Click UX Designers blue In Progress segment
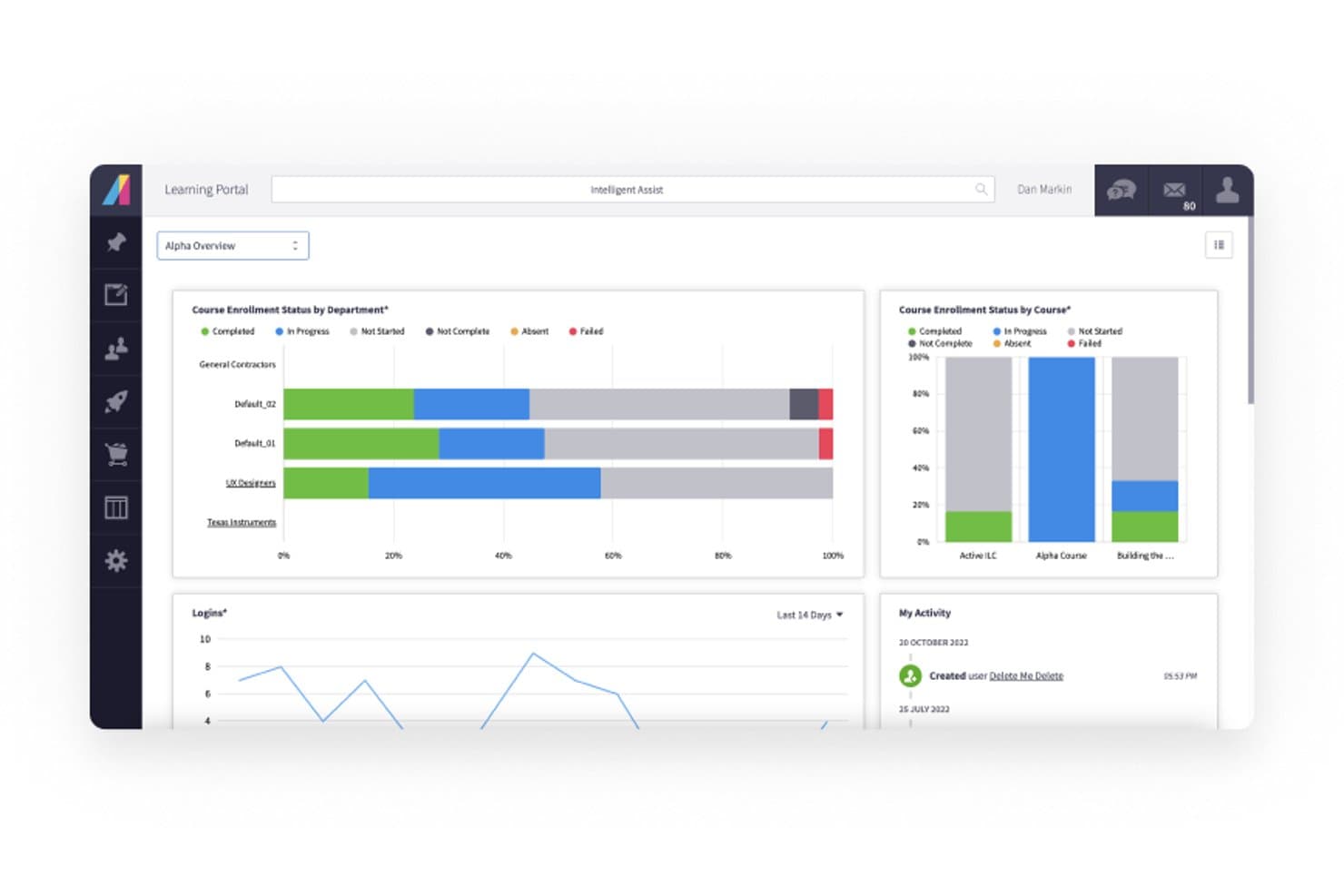This screenshot has height=896, width=1344. [x=484, y=483]
